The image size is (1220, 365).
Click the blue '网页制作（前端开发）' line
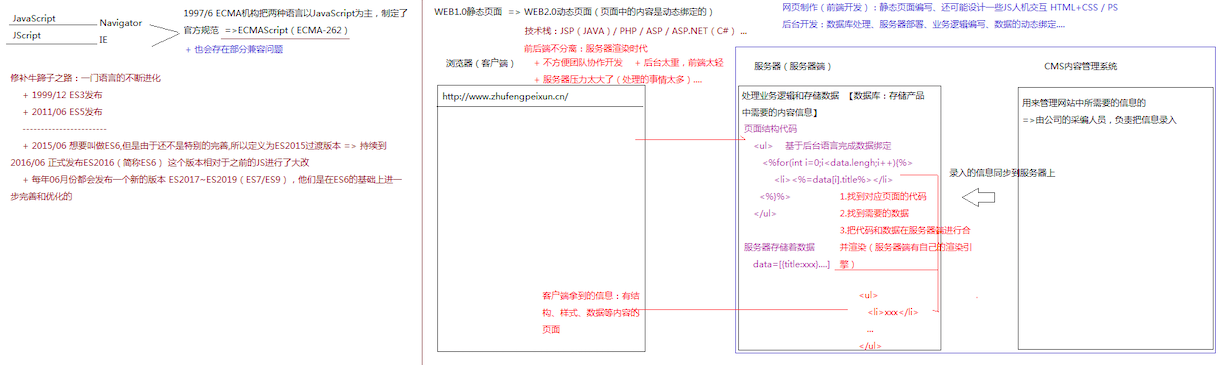coord(949,7)
